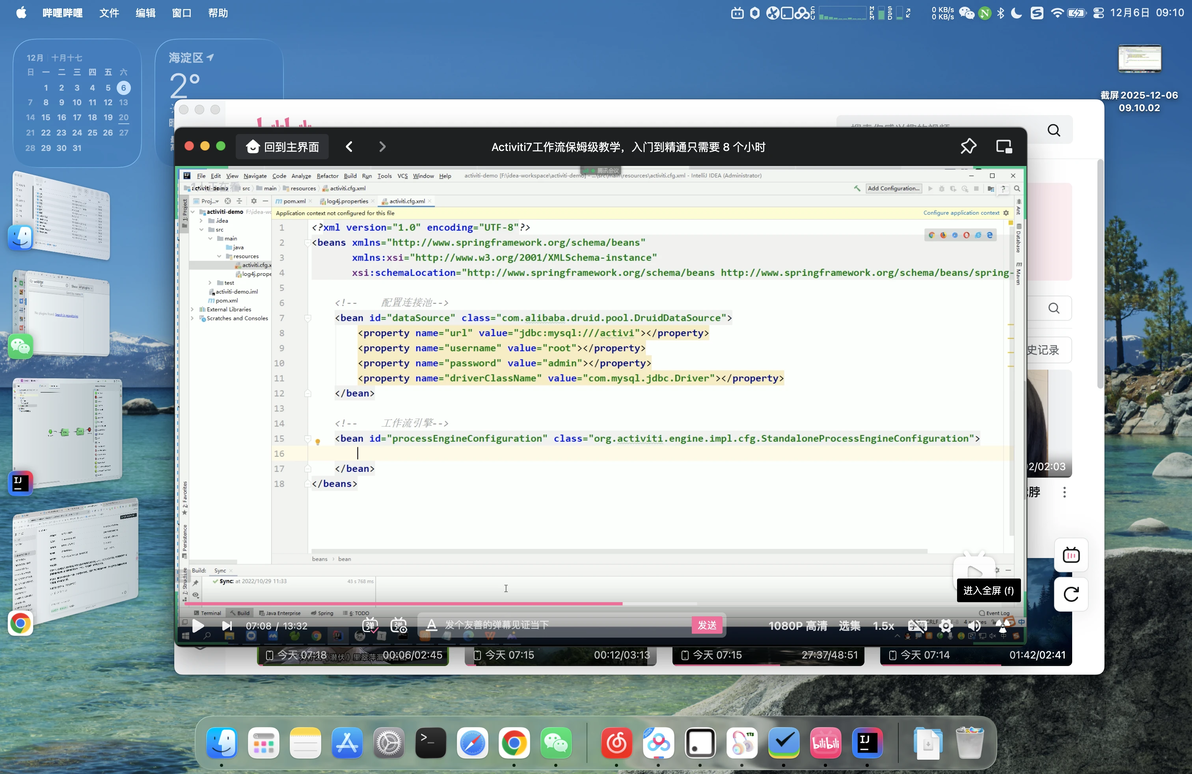The height and width of the screenshot is (774, 1192).
Task: Open Finder from the Dock
Action: [x=222, y=743]
